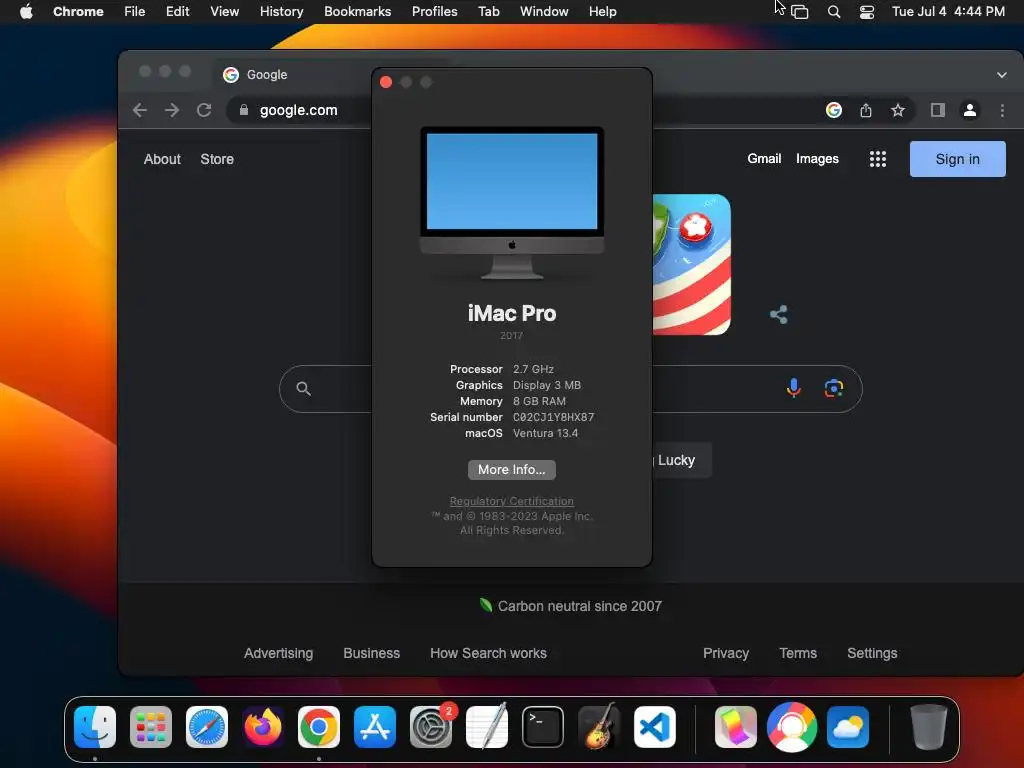Screen dimensions: 1024x768
Task: Open the Weather app in Dock
Action: (848, 727)
